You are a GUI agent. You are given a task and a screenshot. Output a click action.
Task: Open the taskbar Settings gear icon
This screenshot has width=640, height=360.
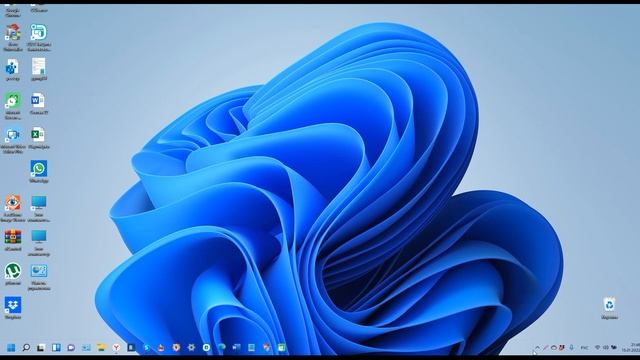click(x=191, y=347)
